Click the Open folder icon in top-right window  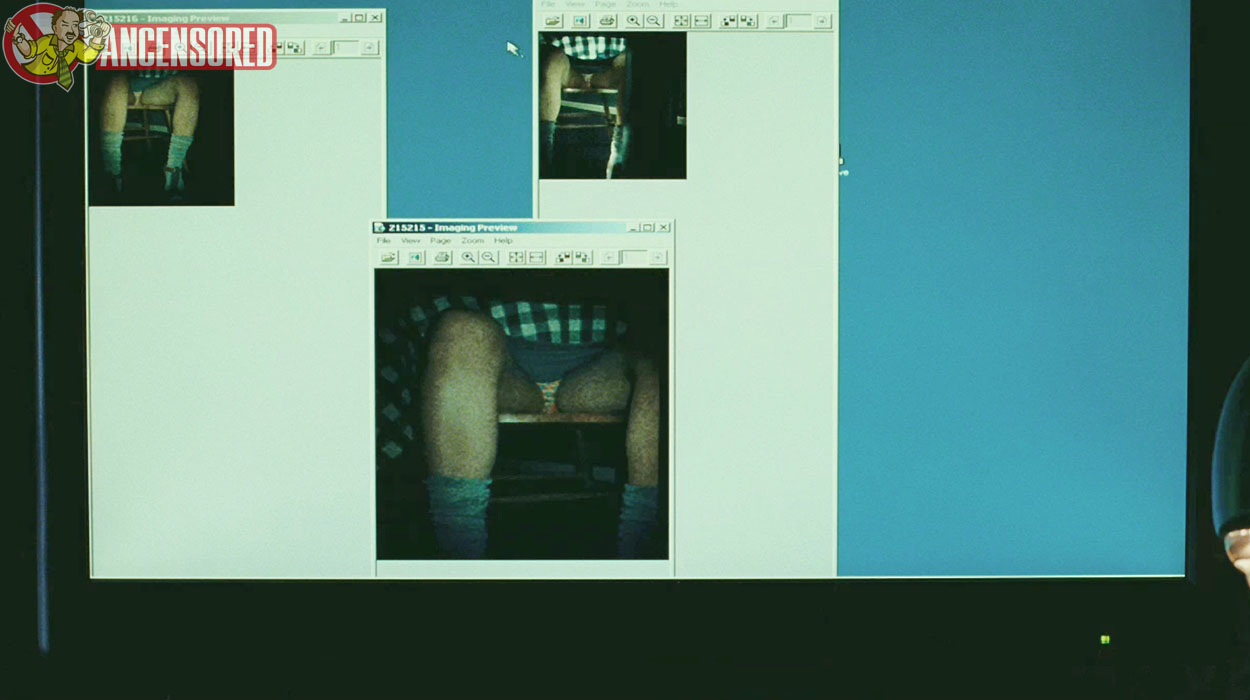pos(553,21)
